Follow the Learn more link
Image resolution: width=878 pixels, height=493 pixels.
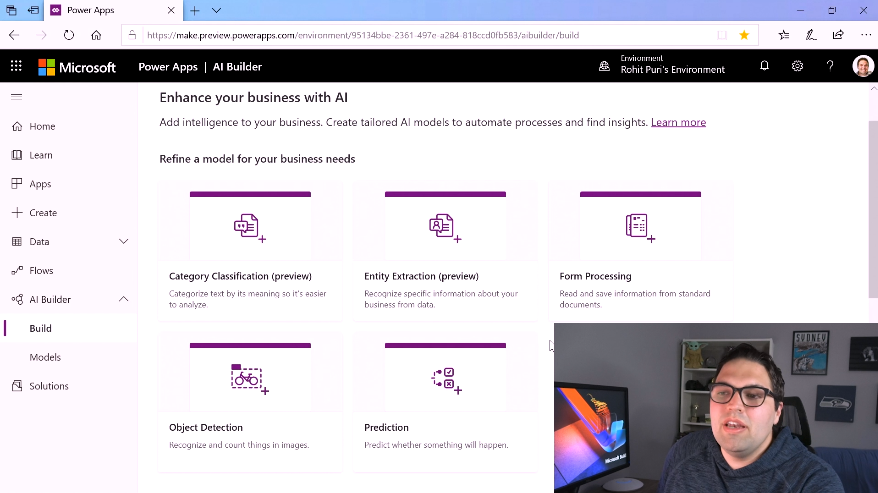point(678,122)
